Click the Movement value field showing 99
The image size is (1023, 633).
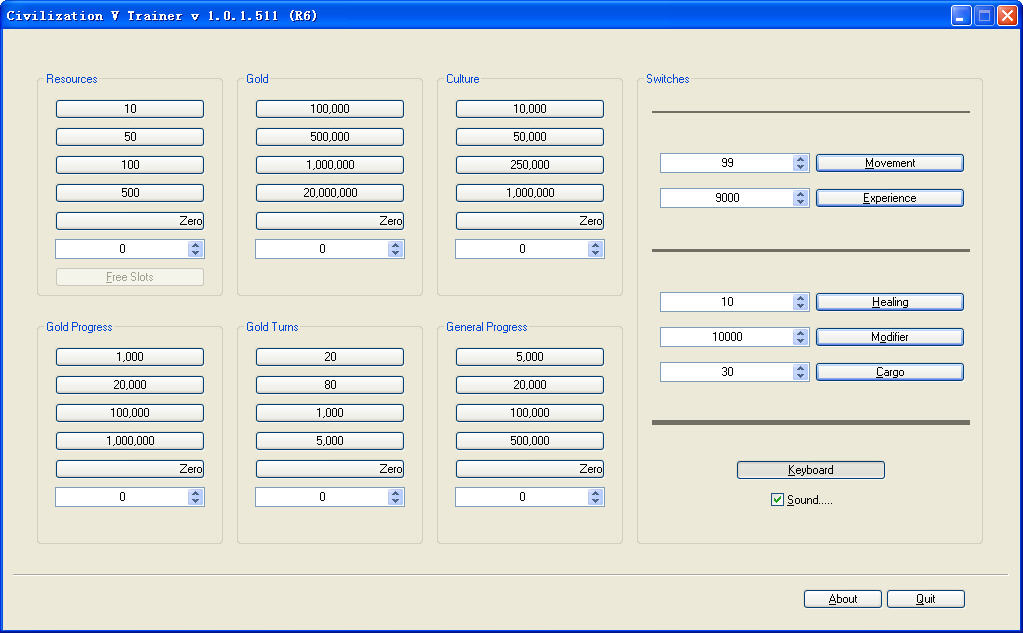pyautogui.click(x=727, y=163)
